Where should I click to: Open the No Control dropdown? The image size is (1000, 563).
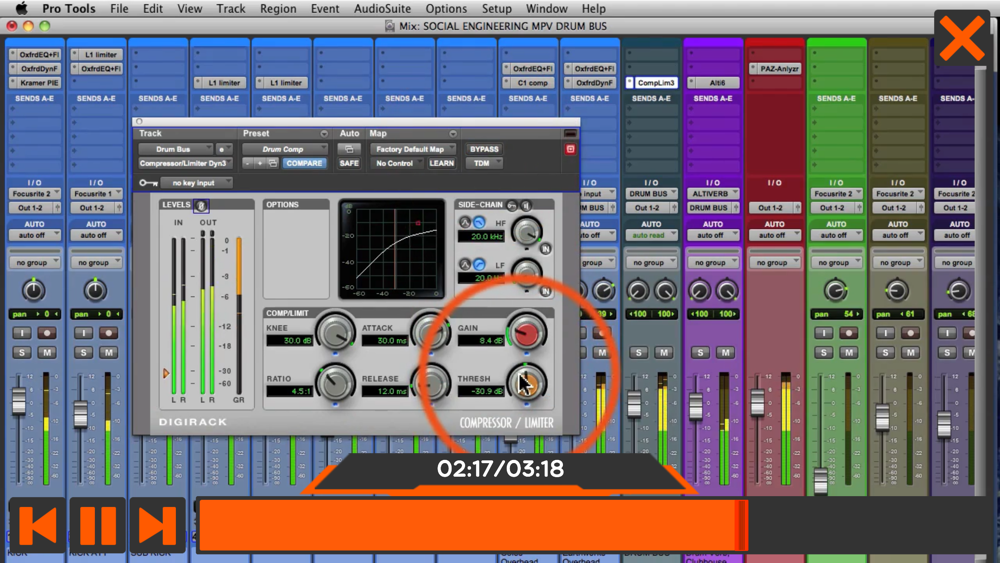coord(398,163)
